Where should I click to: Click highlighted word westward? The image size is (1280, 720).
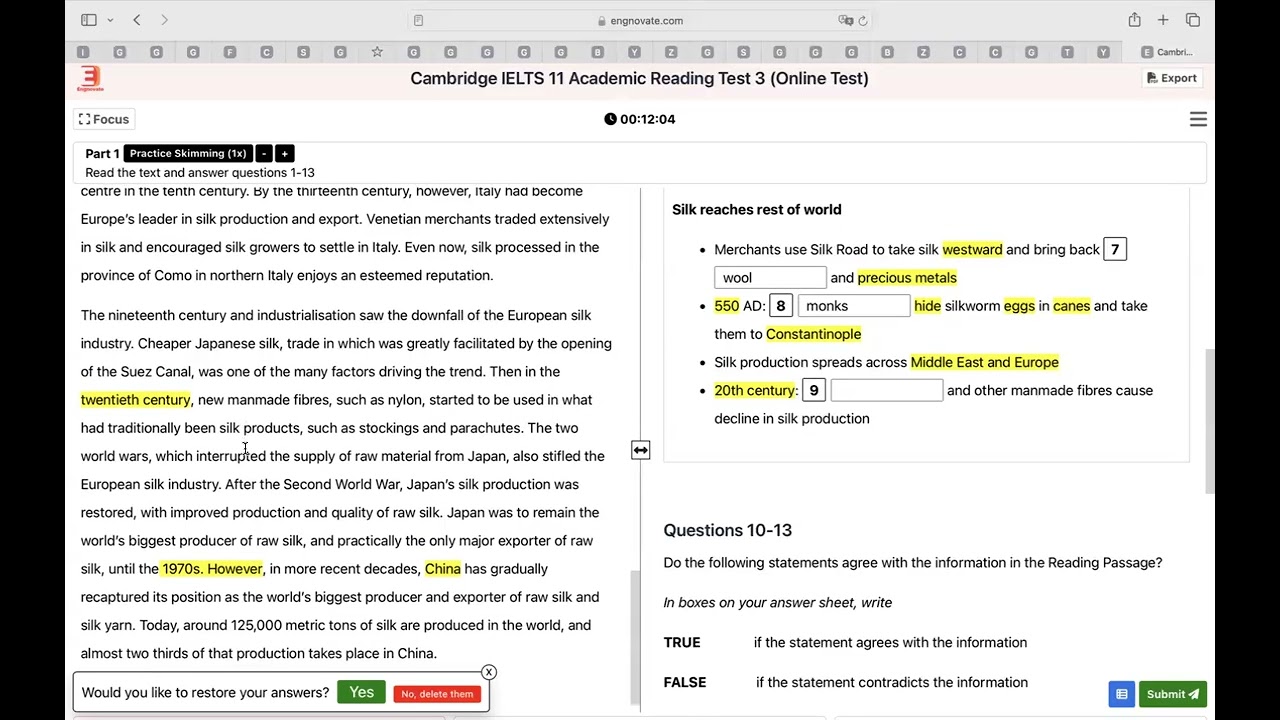click(x=972, y=249)
